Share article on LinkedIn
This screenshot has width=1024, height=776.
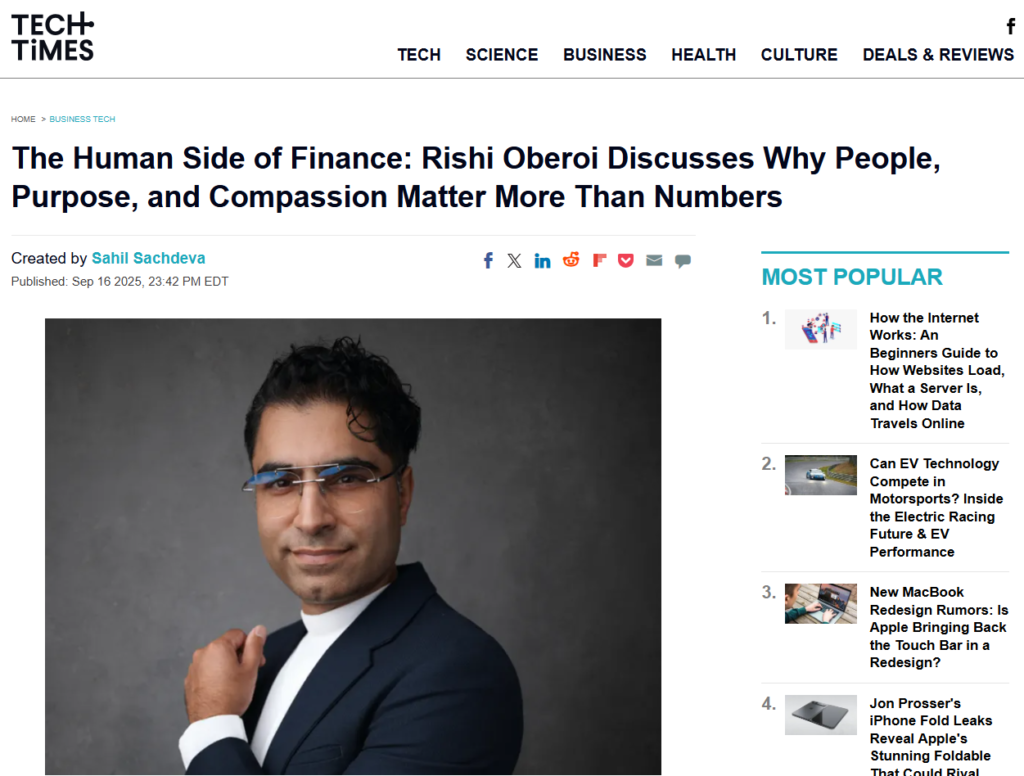542,260
